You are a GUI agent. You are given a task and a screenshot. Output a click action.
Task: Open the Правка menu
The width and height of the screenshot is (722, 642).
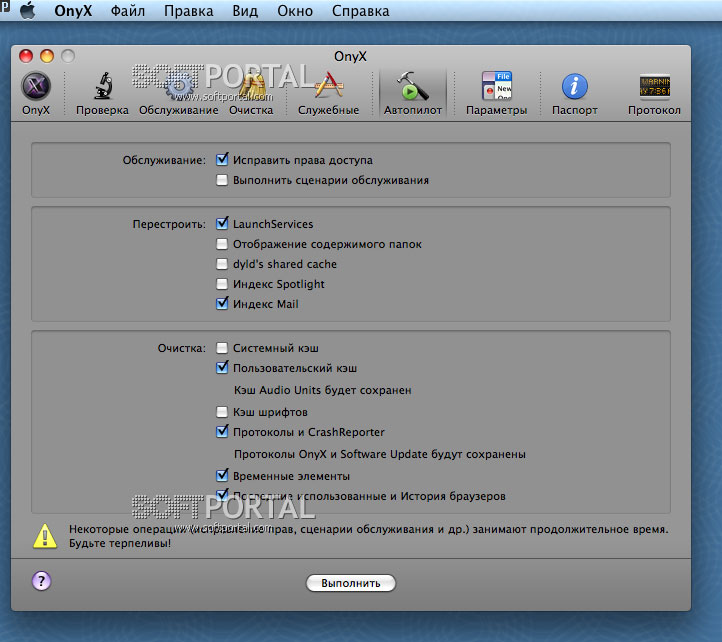[x=188, y=11]
